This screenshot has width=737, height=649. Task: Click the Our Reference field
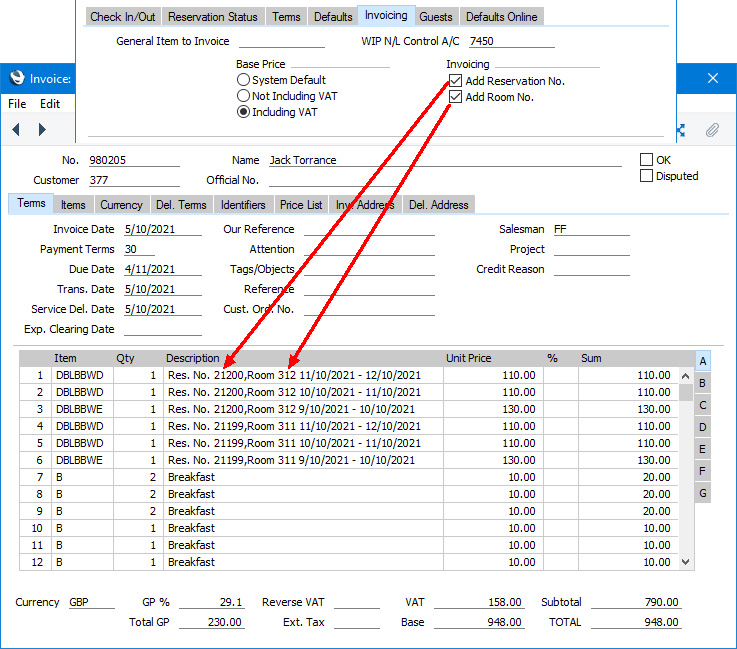point(369,229)
